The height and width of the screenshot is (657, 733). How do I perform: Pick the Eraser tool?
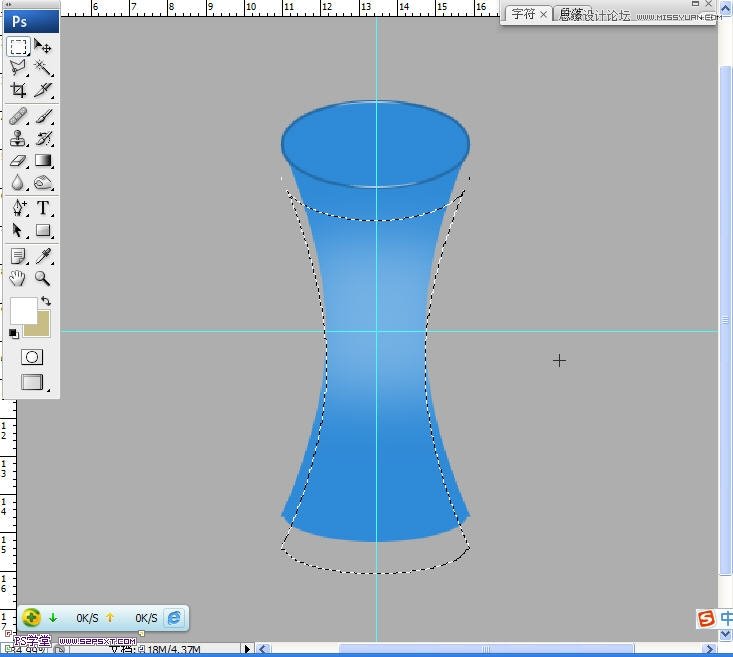coord(18,161)
